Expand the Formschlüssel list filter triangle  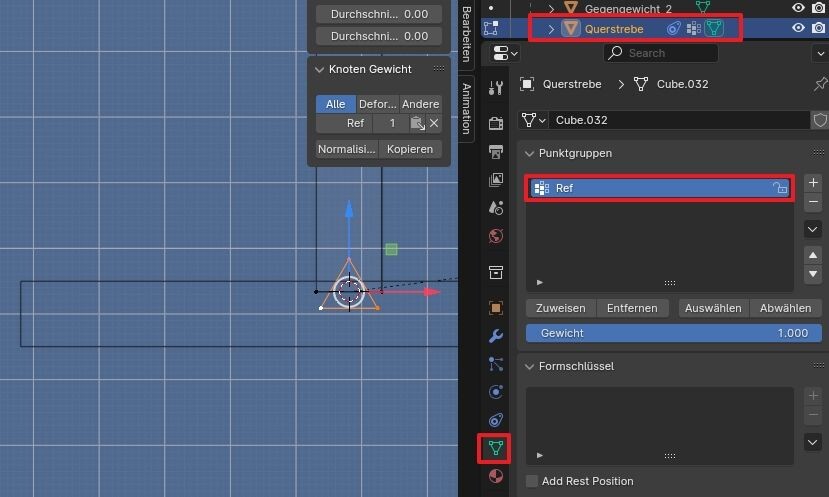pos(539,455)
